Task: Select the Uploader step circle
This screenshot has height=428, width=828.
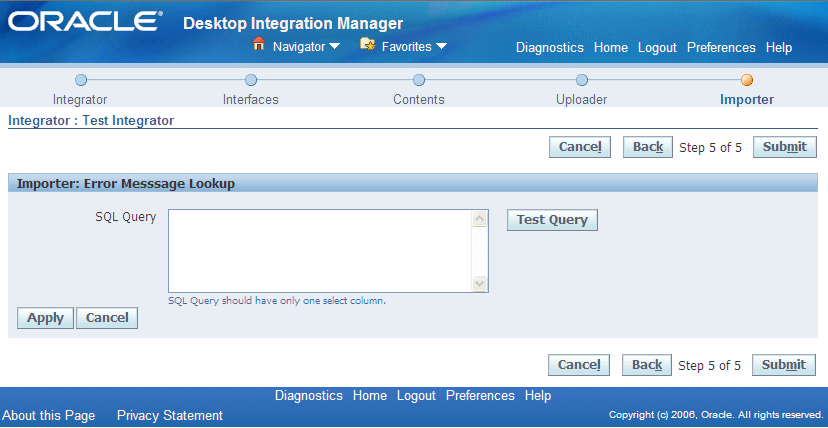Action: pos(581,80)
